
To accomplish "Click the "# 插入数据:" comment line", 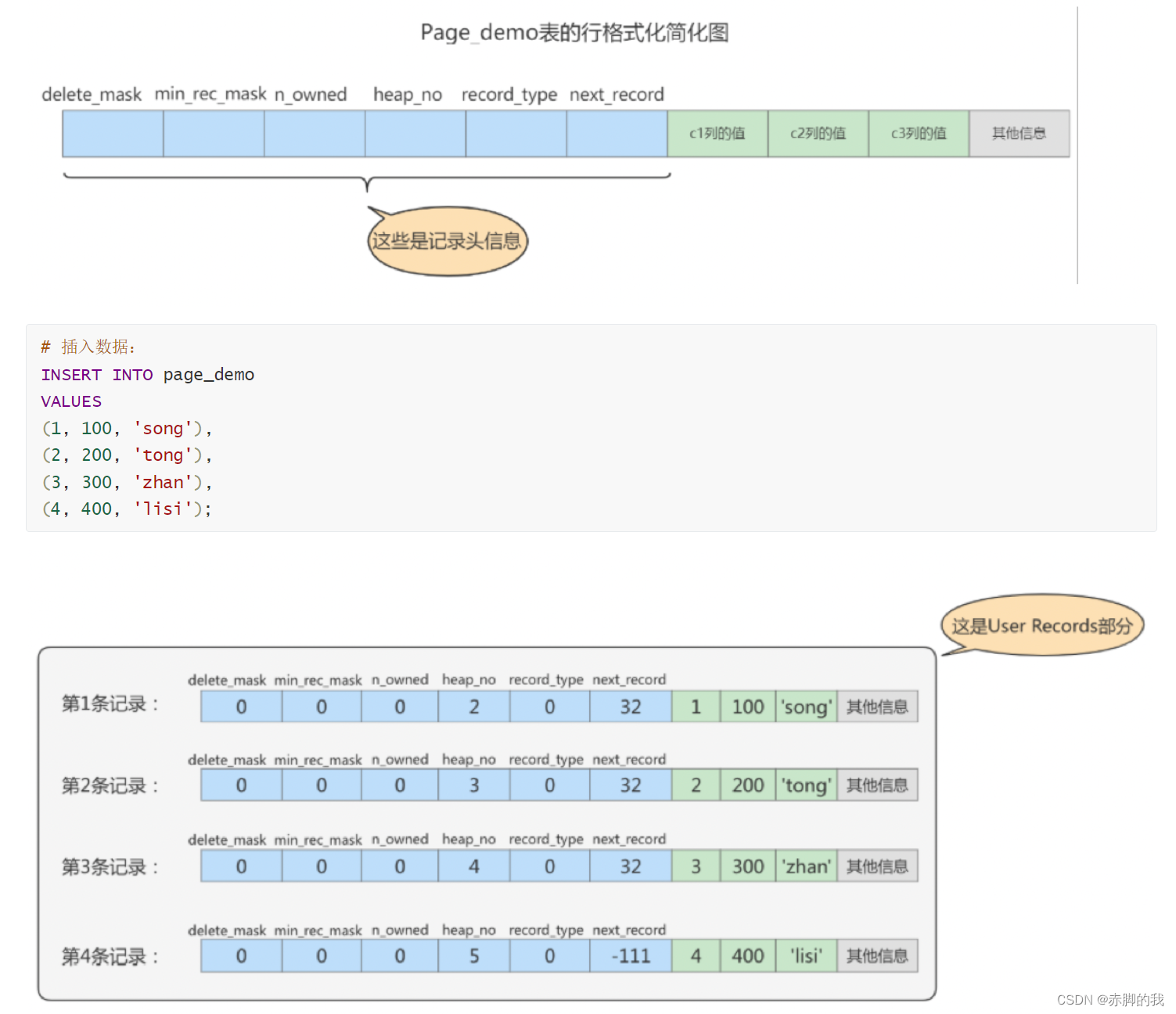I will pos(88,347).
